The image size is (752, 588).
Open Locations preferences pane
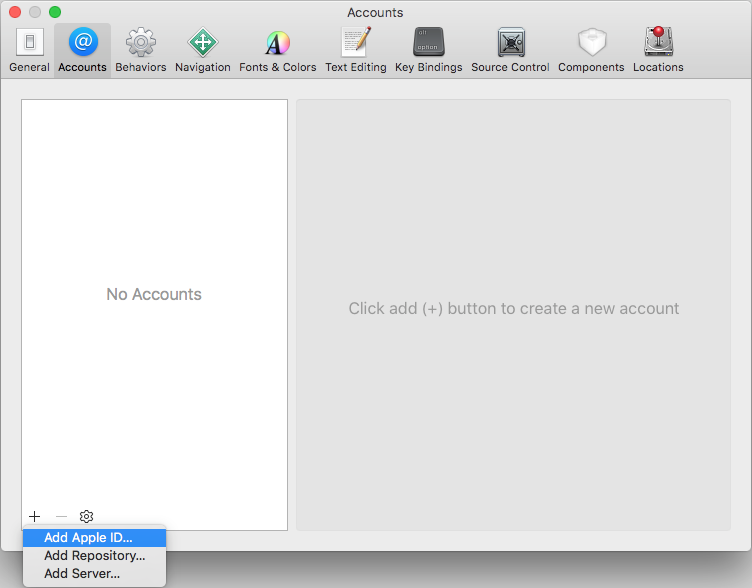[x=658, y=50]
